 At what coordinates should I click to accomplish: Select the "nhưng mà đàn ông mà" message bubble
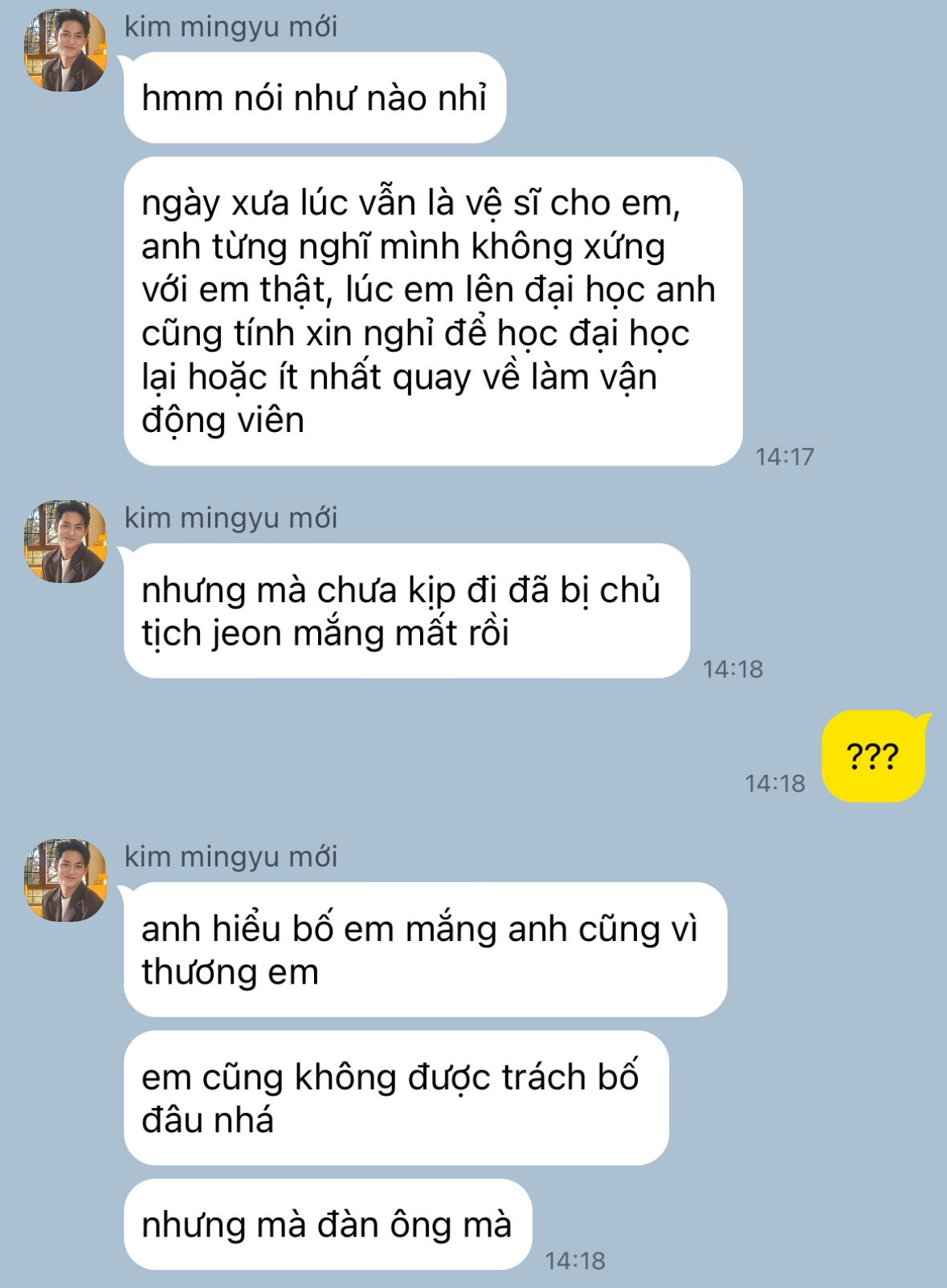(327, 1225)
